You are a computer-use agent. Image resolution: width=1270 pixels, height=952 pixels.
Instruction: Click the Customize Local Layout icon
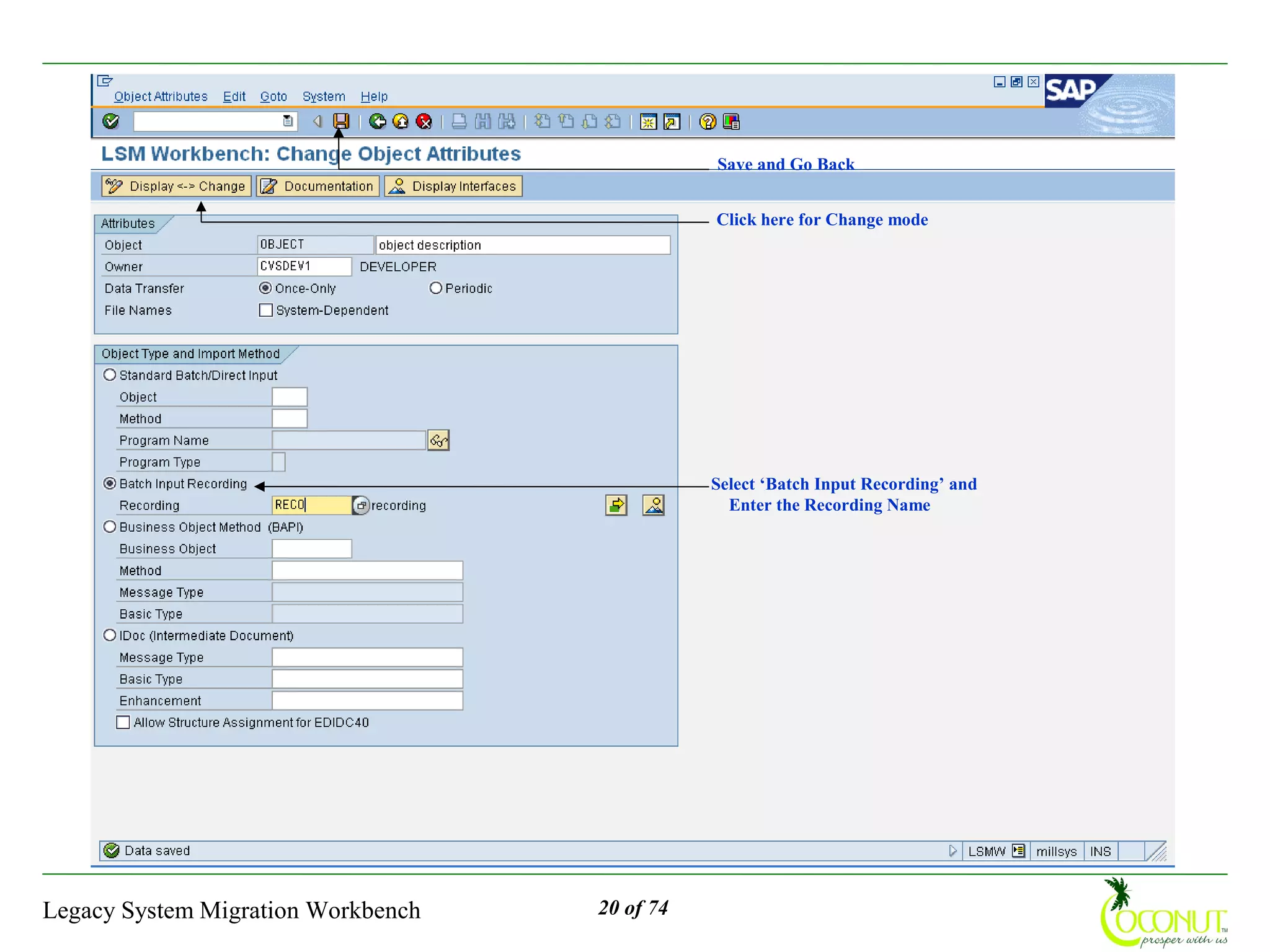pos(731,121)
